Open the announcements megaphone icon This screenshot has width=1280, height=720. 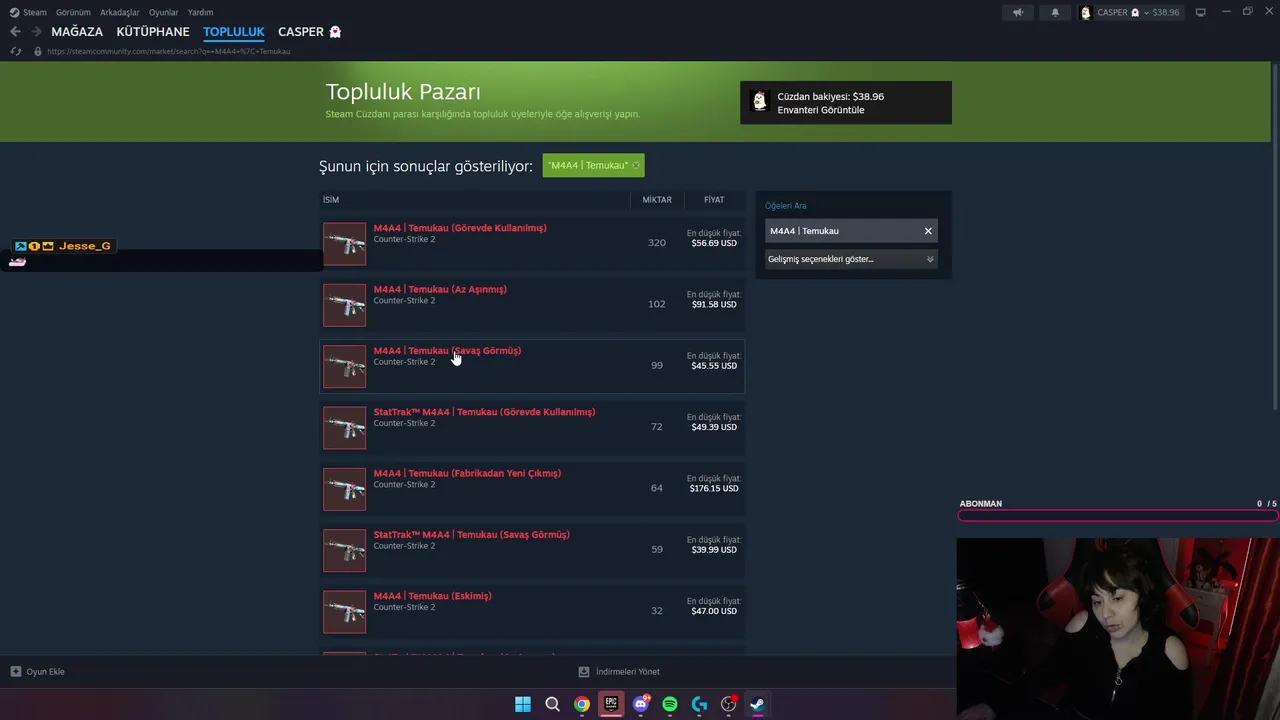pyautogui.click(x=1018, y=12)
